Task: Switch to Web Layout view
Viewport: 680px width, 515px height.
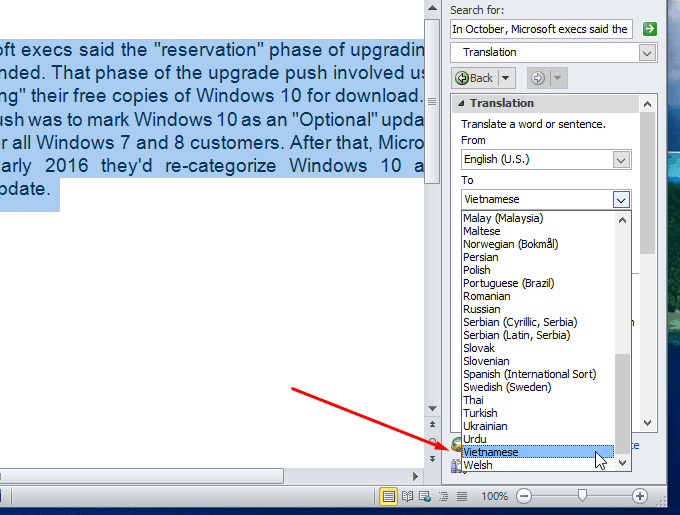Action: 424,496
